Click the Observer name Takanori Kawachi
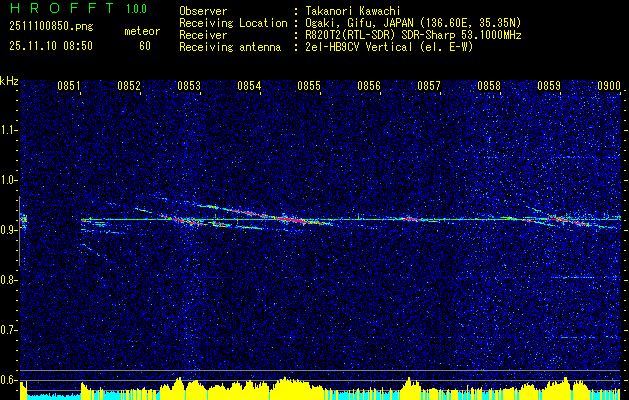Screen dimensions: 629x400 (x=353, y=11)
